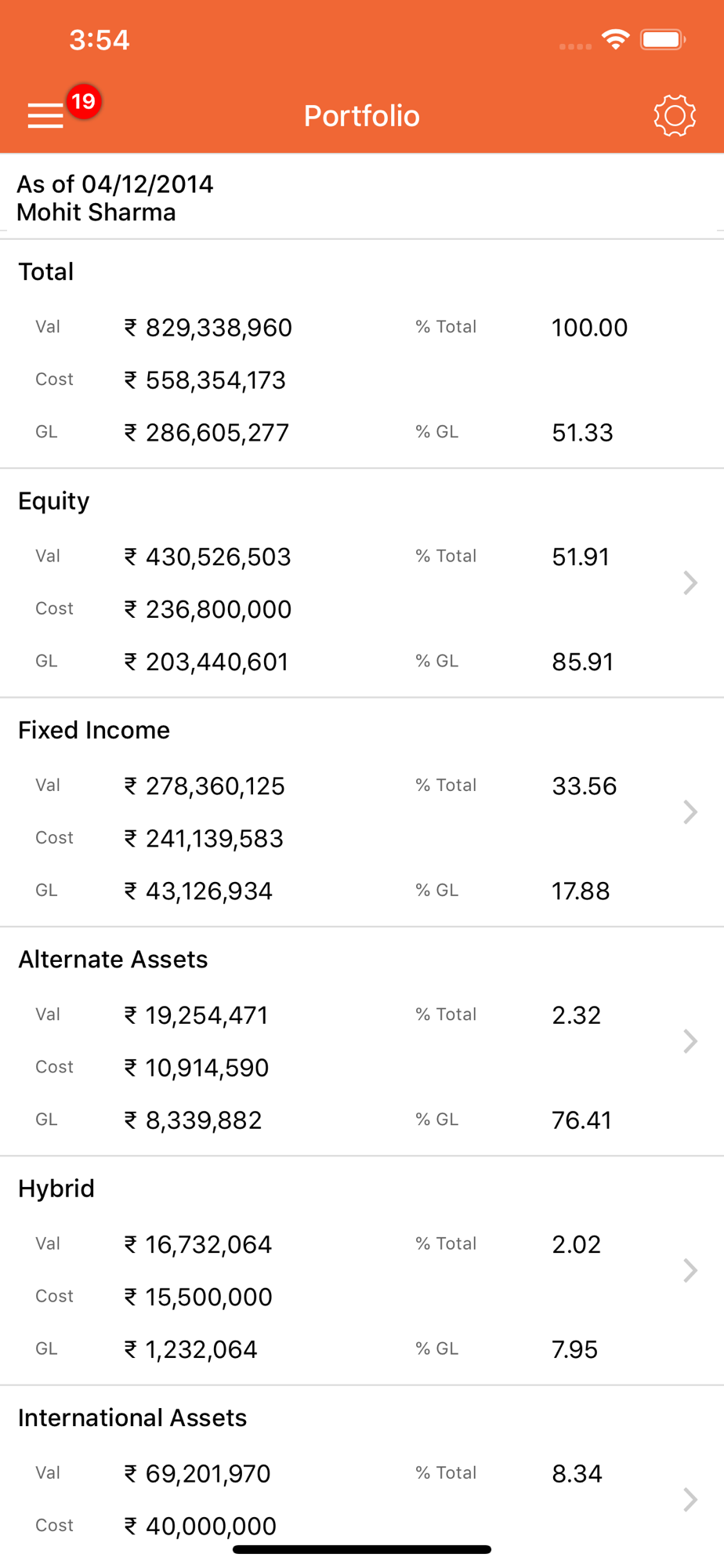Select the Fixed Income heading
Viewport: 724px width, 1568px height.
tap(94, 730)
